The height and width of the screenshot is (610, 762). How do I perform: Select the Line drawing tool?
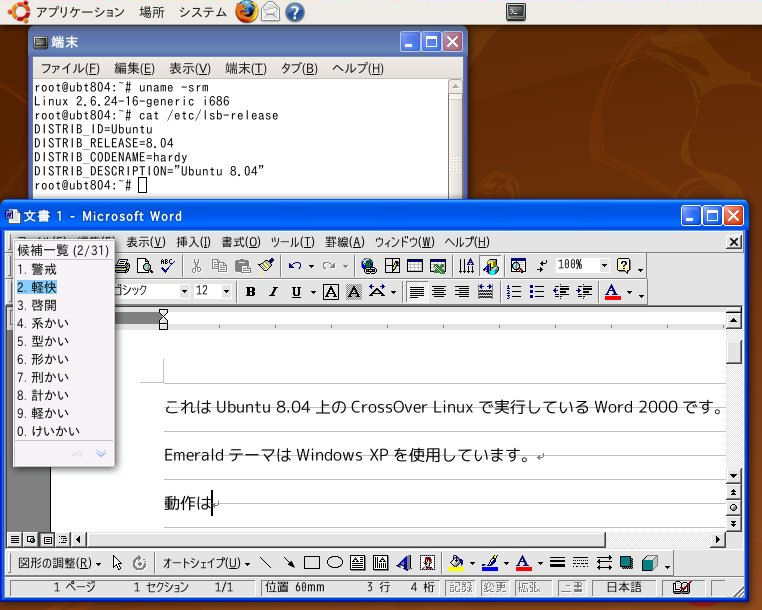265,563
